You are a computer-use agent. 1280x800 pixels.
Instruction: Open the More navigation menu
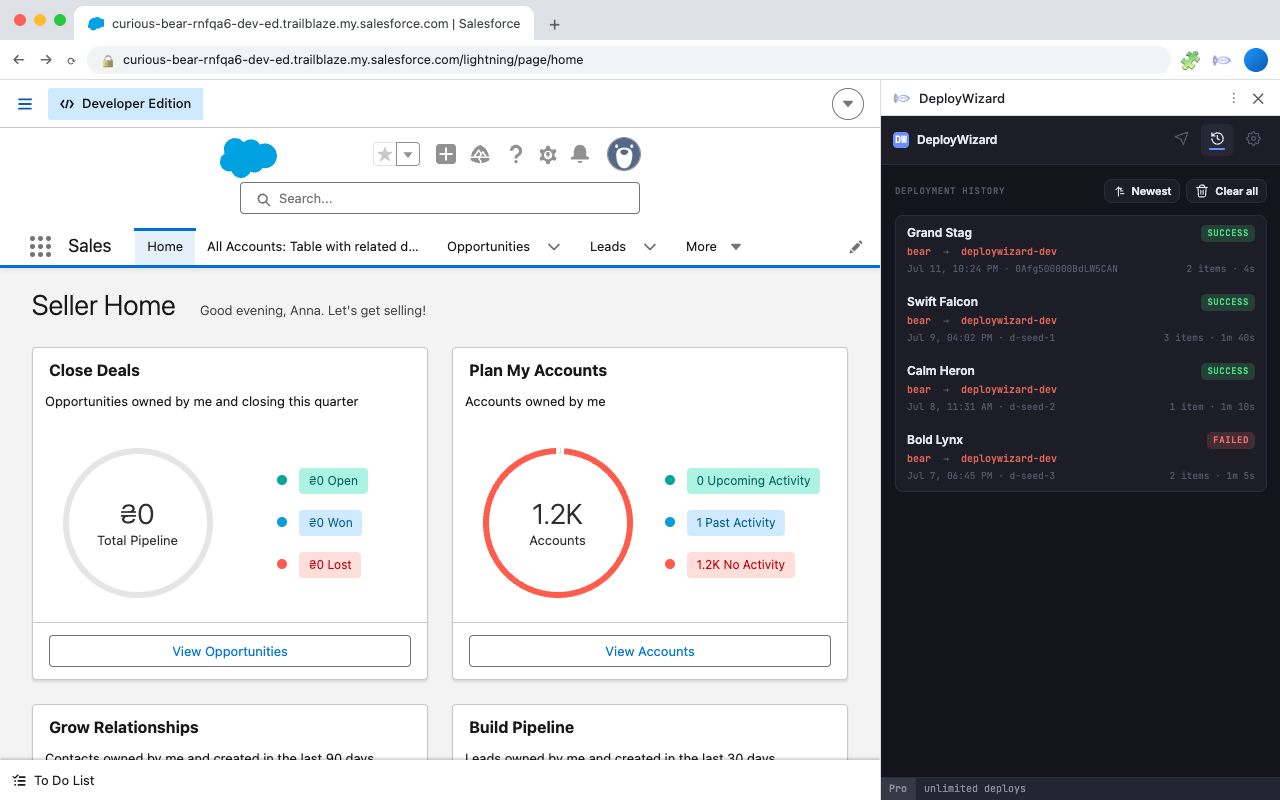click(x=713, y=246)
